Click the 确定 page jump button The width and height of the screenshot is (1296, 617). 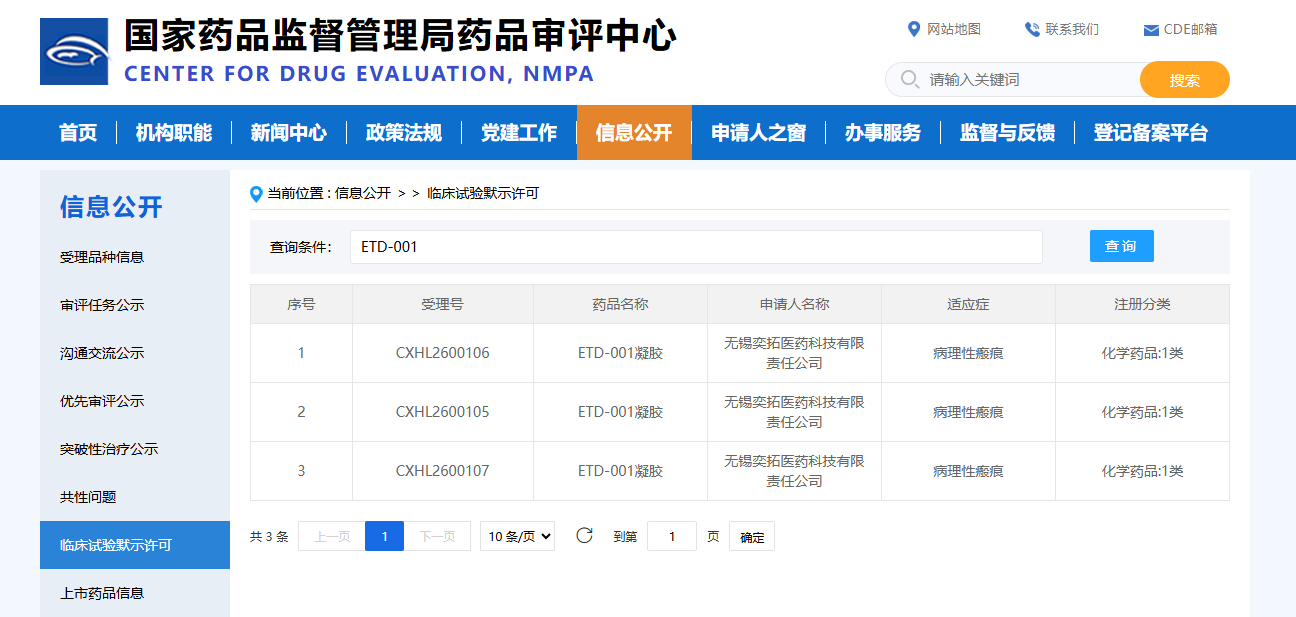751,536
